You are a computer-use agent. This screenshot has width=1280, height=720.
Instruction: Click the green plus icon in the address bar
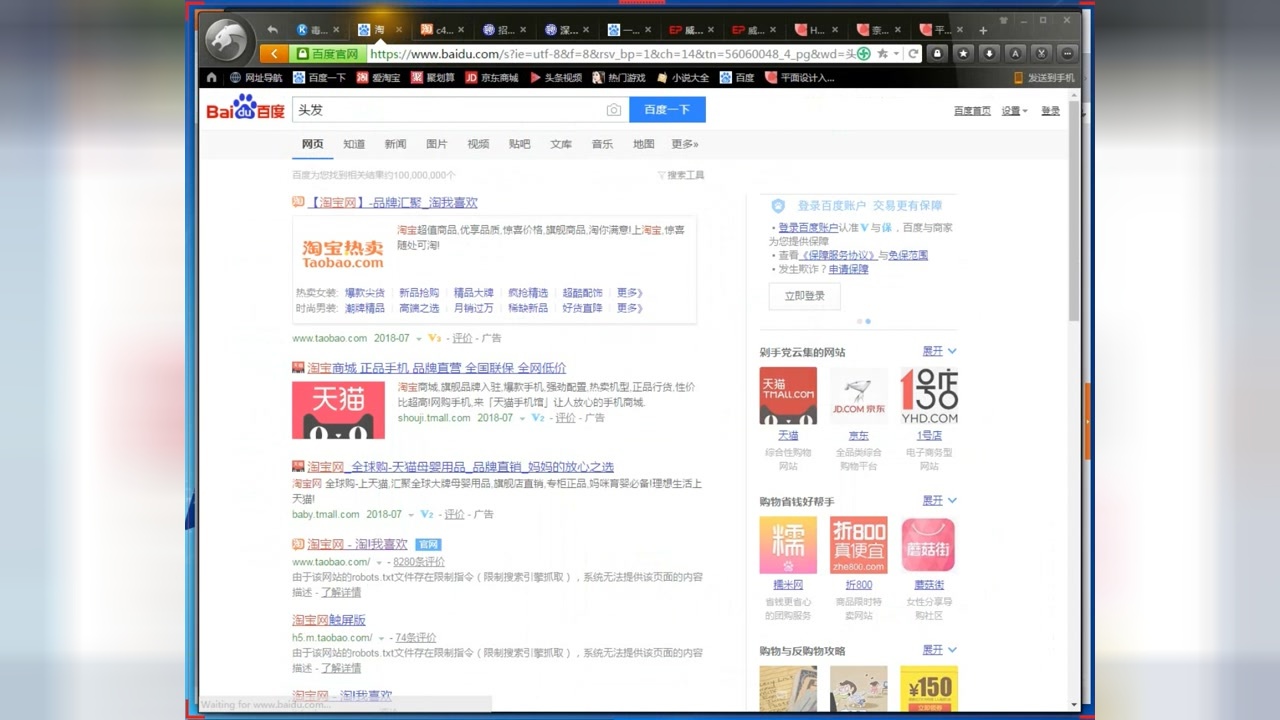pyautogui.click(x=863, y=53)
